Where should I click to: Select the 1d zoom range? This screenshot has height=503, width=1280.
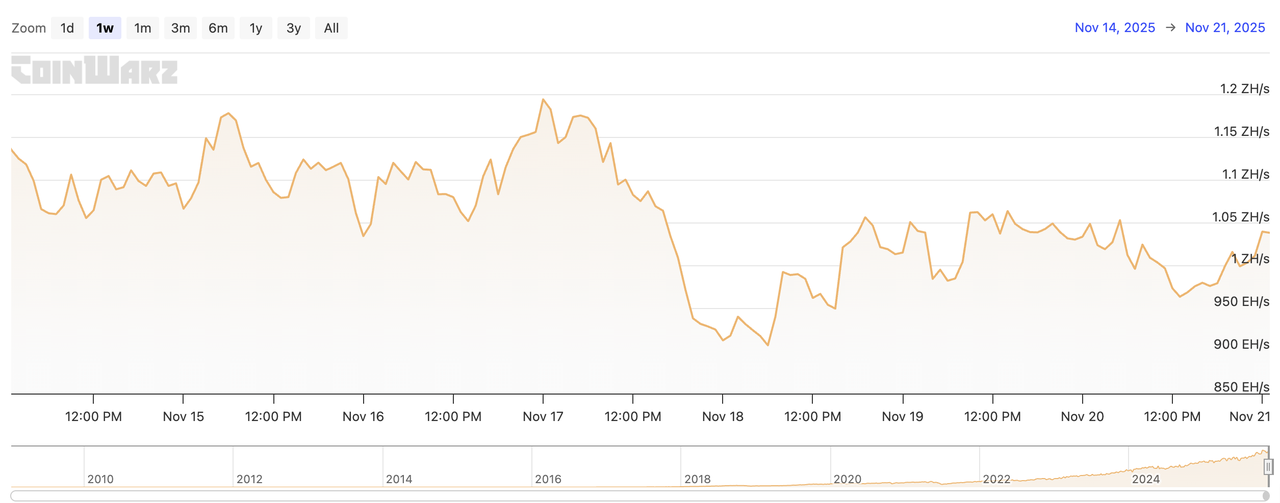[67, 28]
